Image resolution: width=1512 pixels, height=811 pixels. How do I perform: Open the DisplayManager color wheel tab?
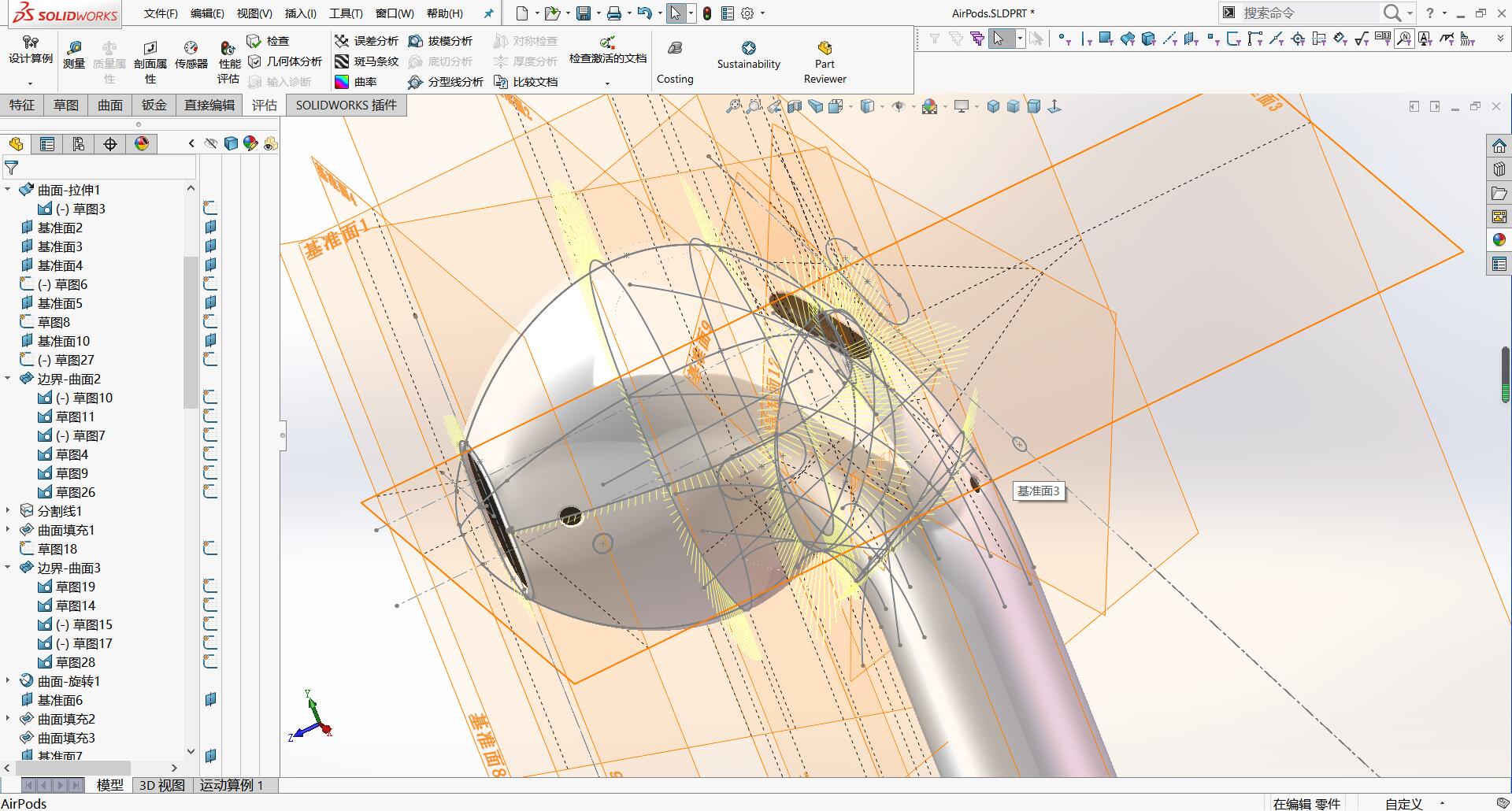click(142, 144)
